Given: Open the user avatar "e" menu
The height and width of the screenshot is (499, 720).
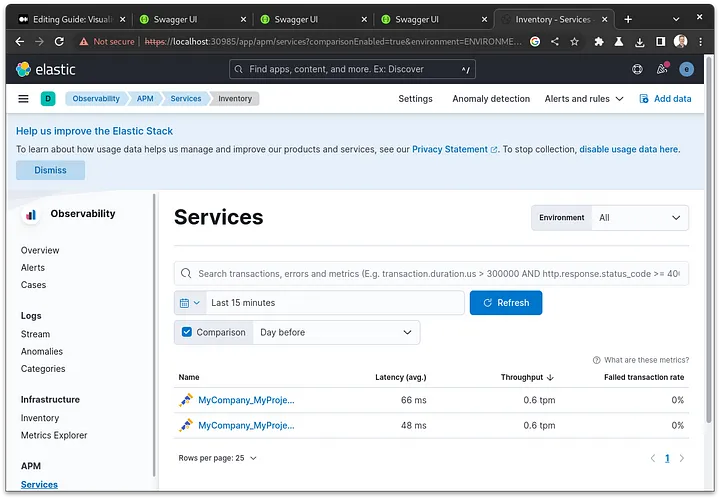Looking at the screenshot, I should pos(686,69).
